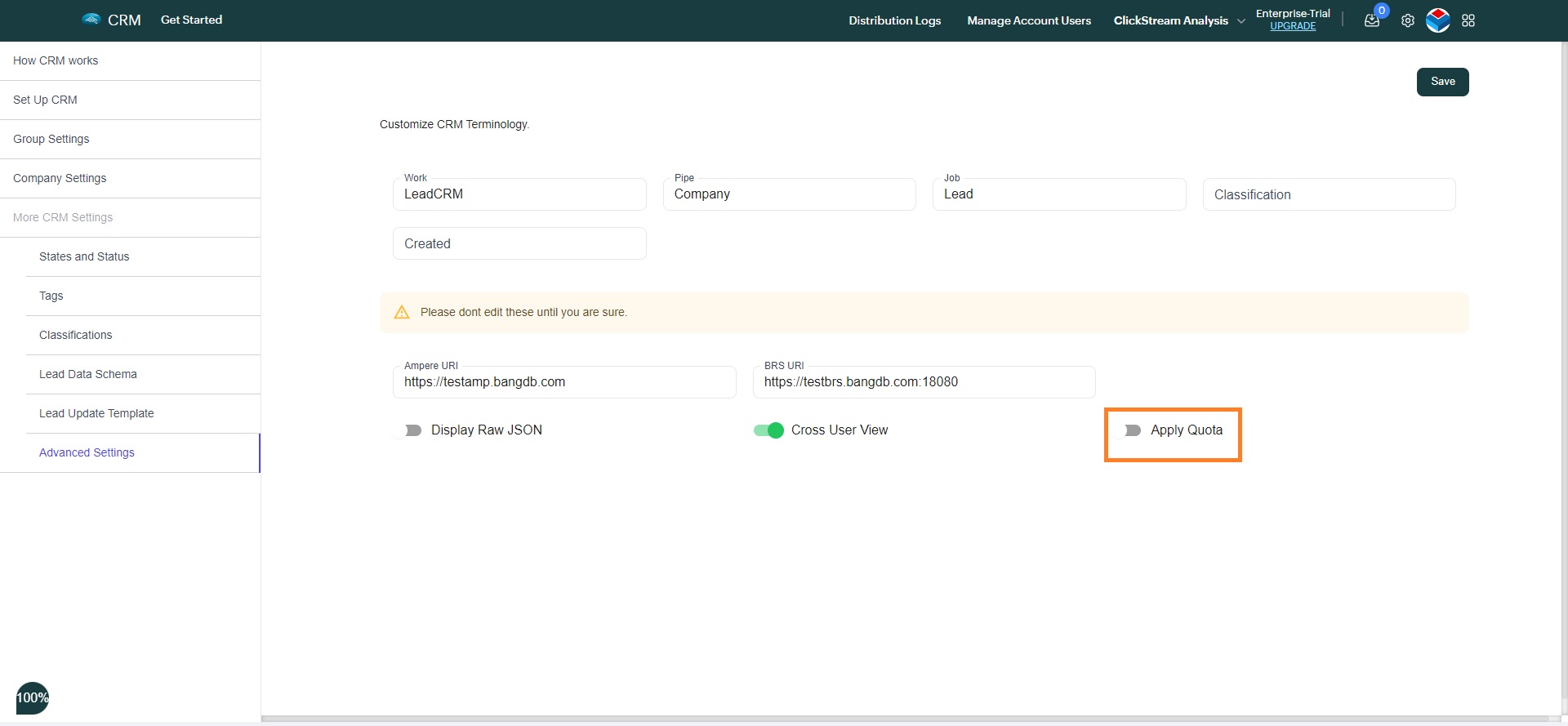
Task: Click the UPGRADE link
Action: 1293,26
